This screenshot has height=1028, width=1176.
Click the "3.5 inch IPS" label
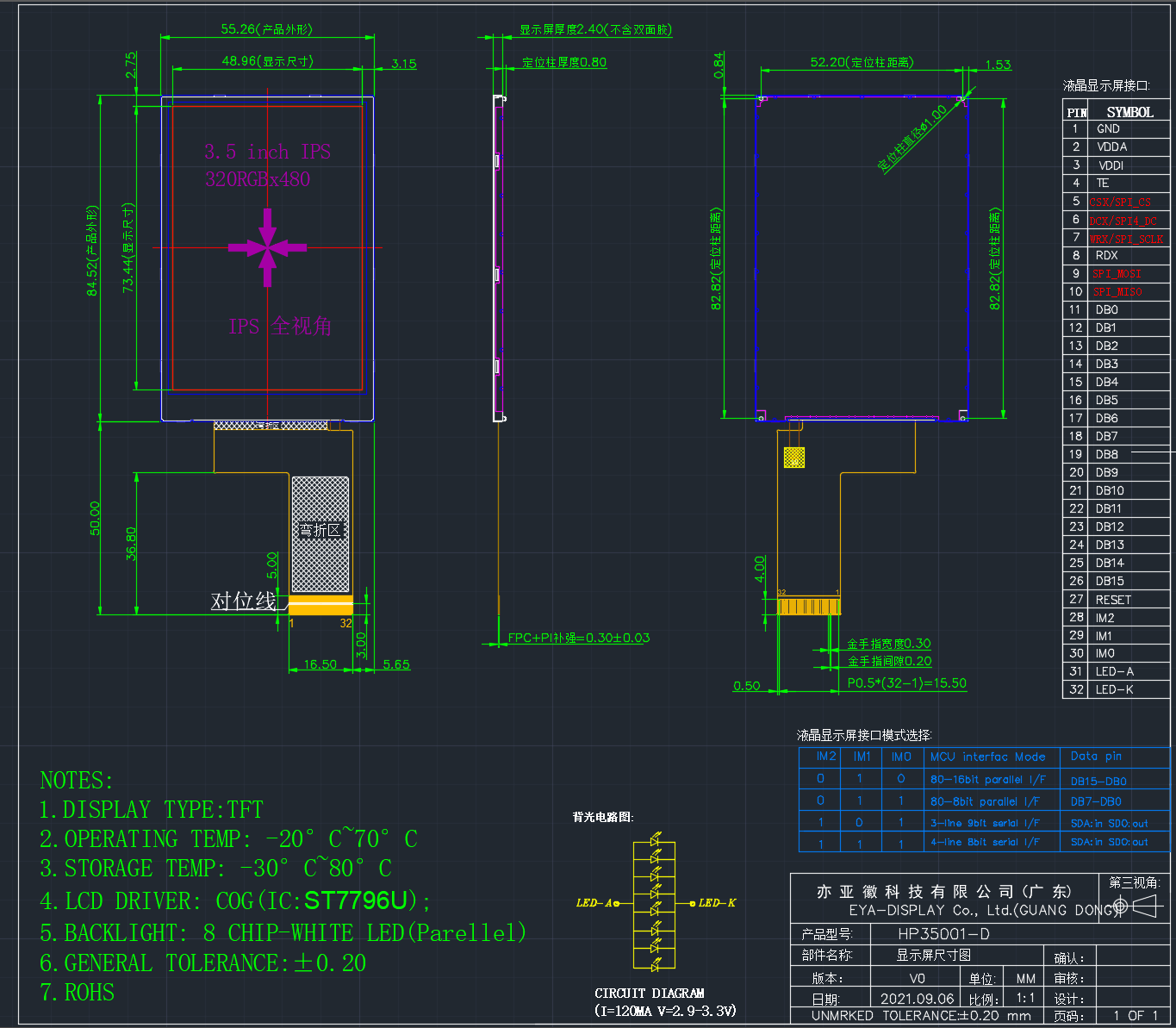(268, 152)
